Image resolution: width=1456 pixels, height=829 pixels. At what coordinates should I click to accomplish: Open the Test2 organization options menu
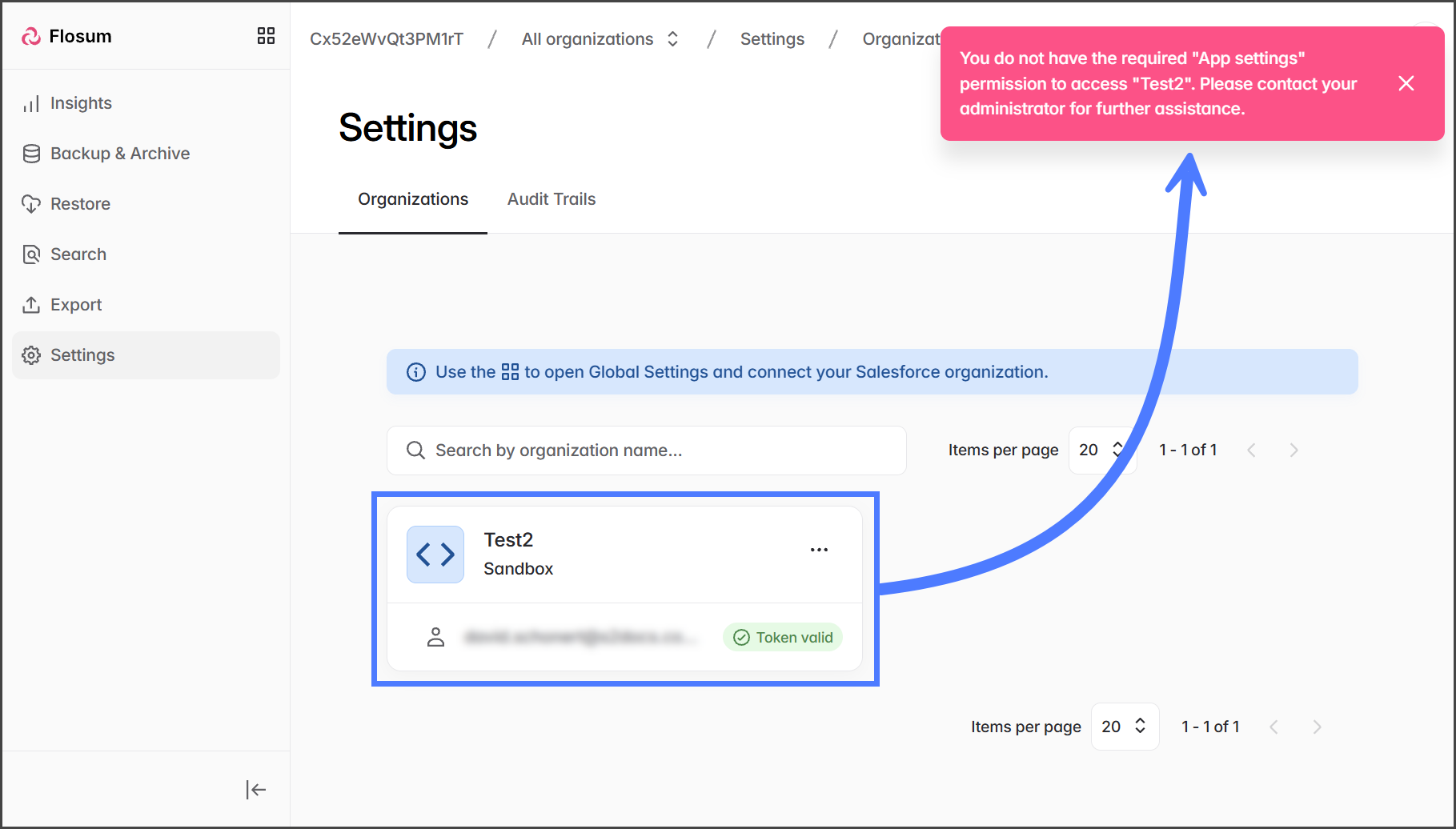tap(819, 550)
